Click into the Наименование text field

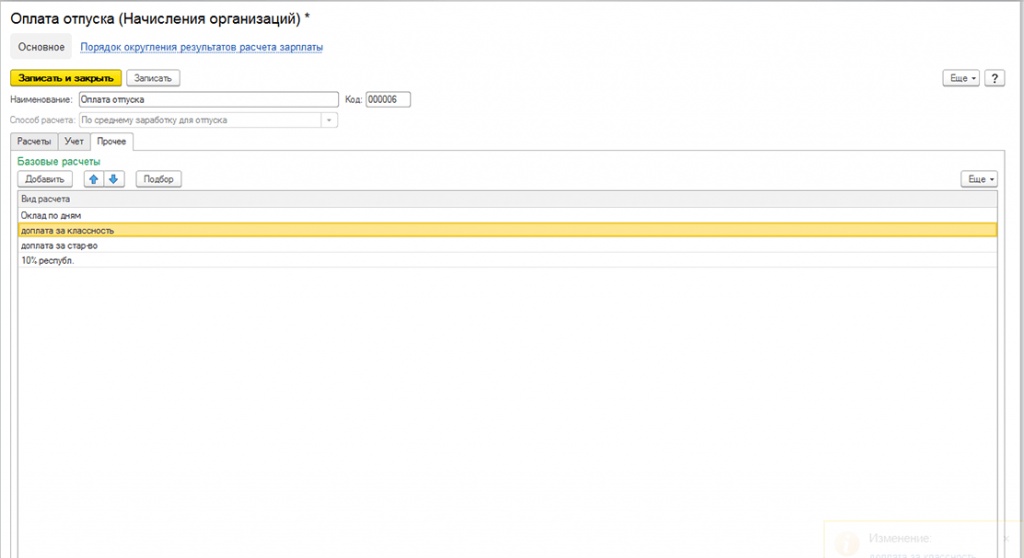click(208, 99)
